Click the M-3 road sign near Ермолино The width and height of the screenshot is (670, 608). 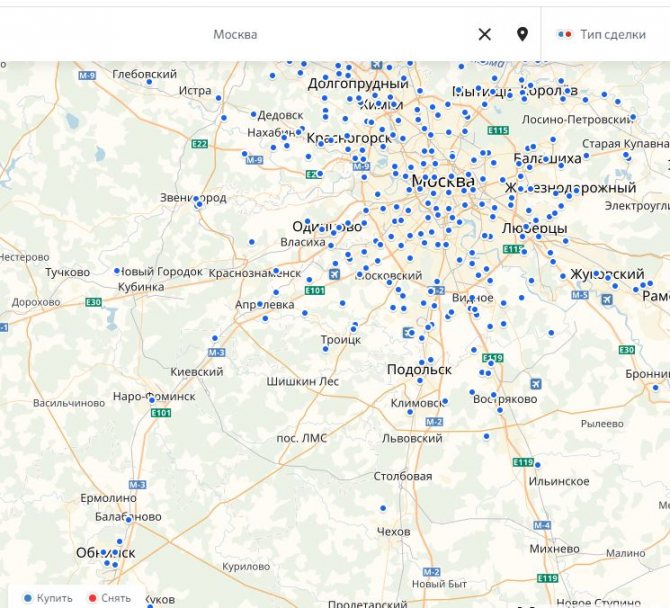coord(138,485)
